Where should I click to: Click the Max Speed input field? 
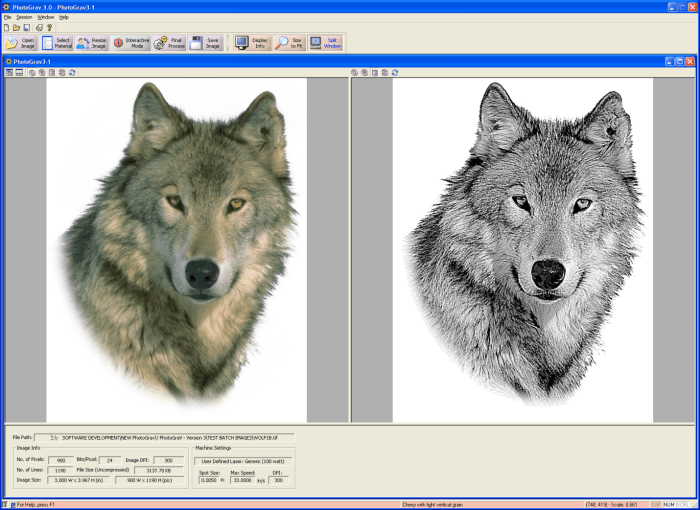click(x=241, y=481)
